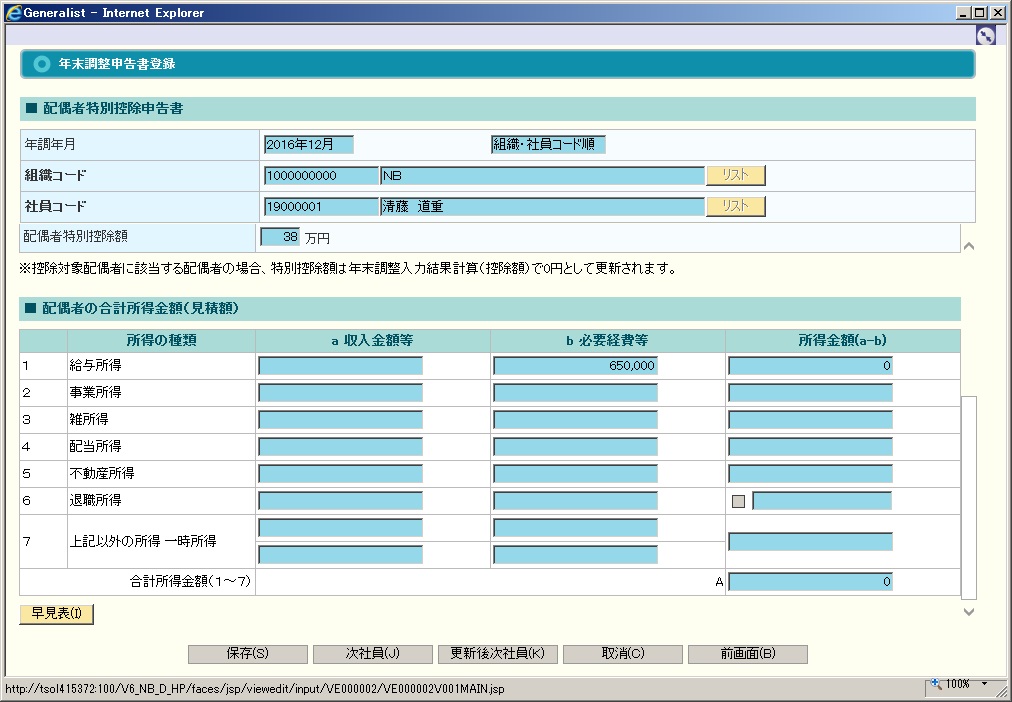Collapse upper section with the up chevron

[x=968, y=245]
